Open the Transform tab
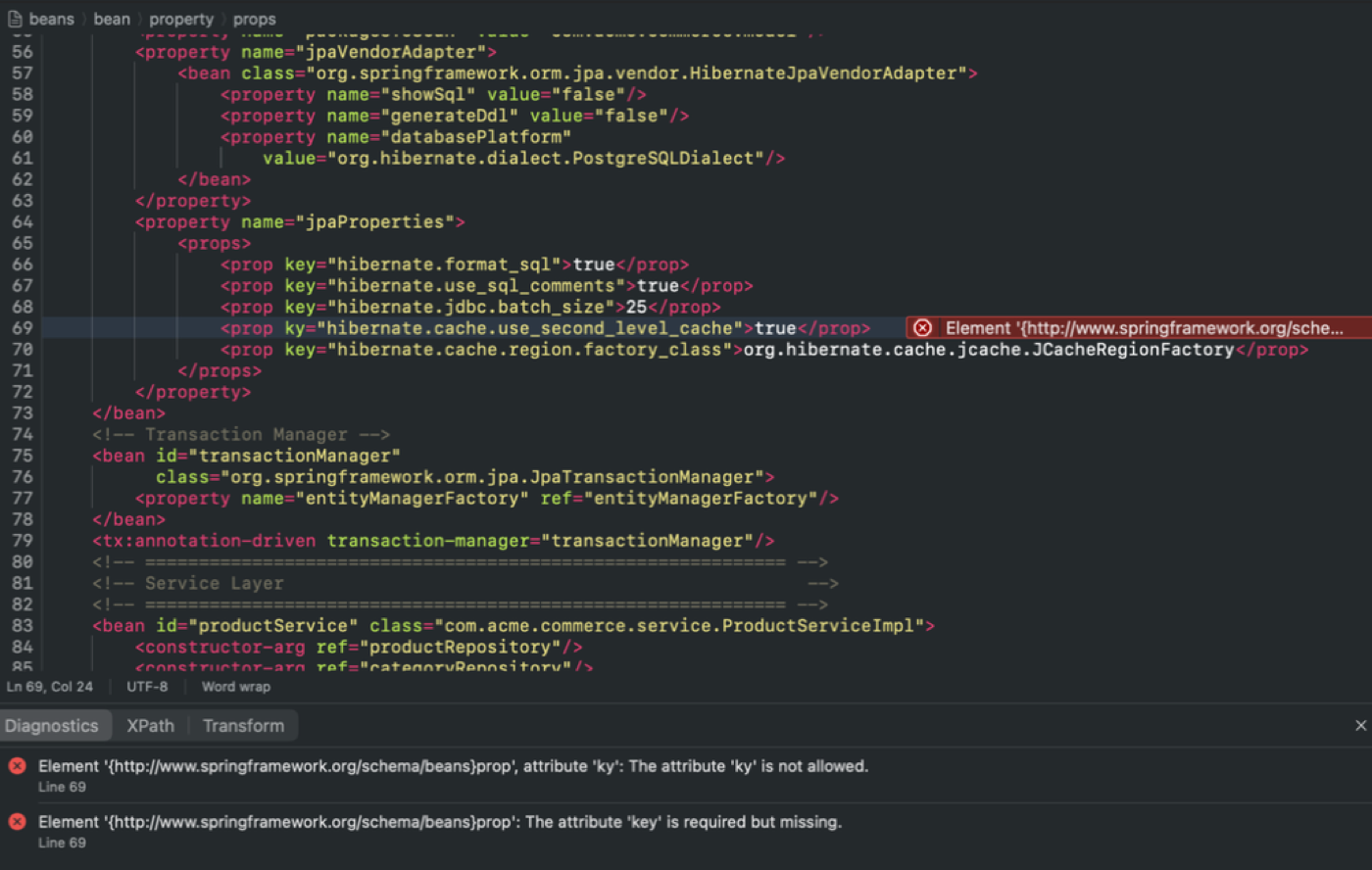Screen dimensions: 1372x870 (x=242, y=725)
